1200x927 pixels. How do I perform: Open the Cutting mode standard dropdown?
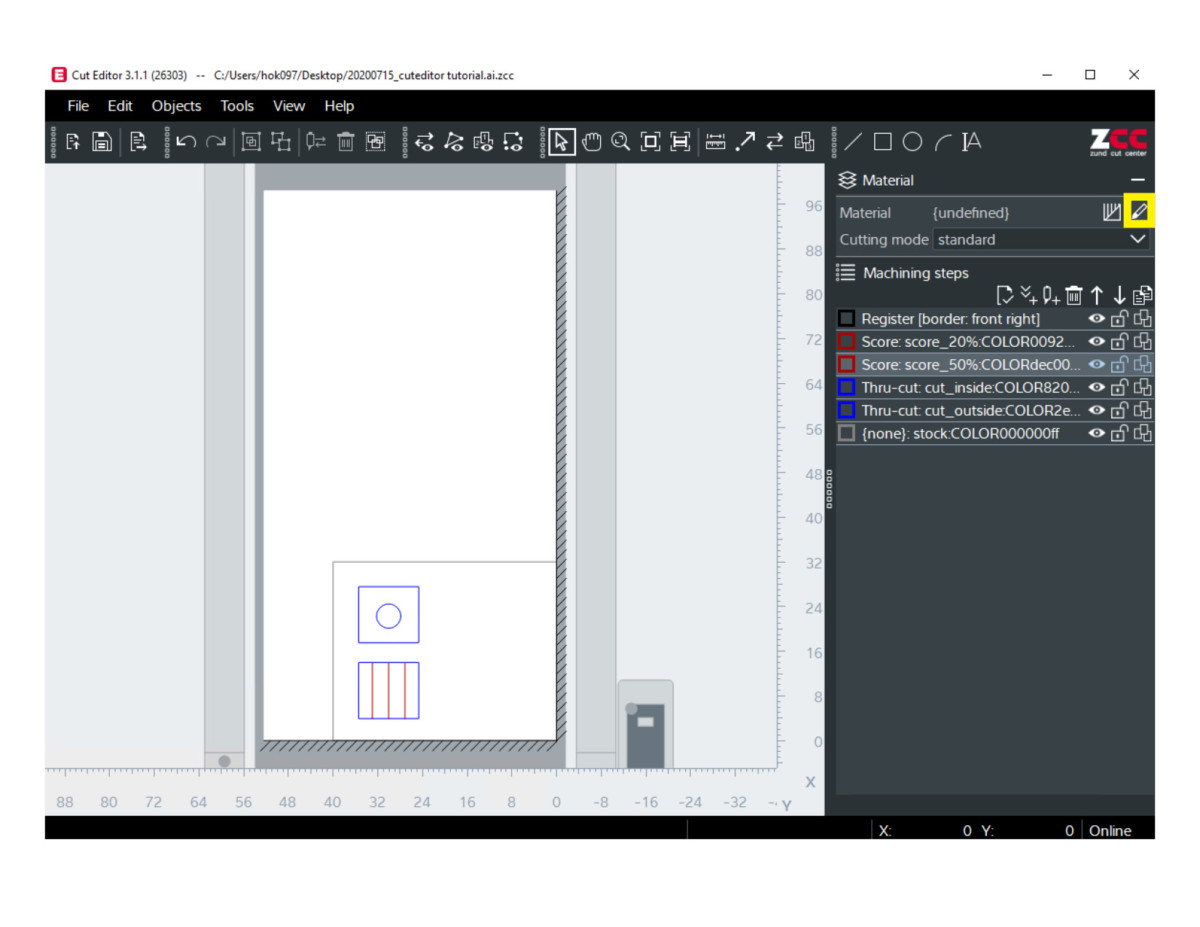point(1040,240)
